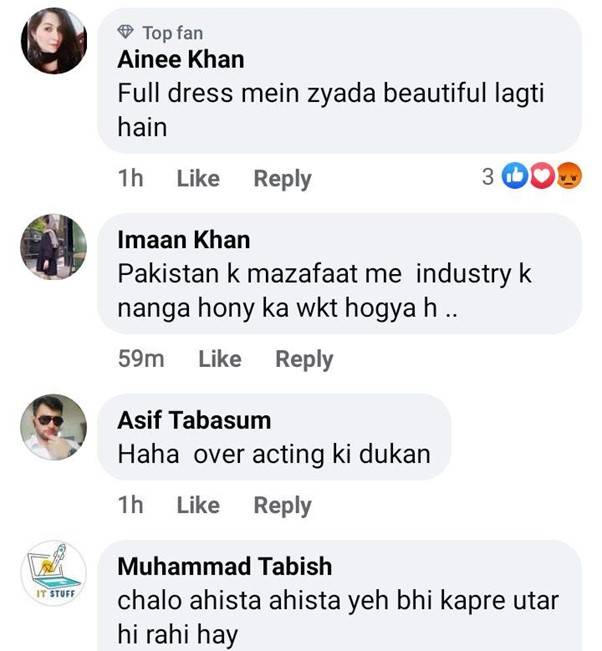
Task: Open Imaan Khan's profile name link
Action: pos(184,240)
